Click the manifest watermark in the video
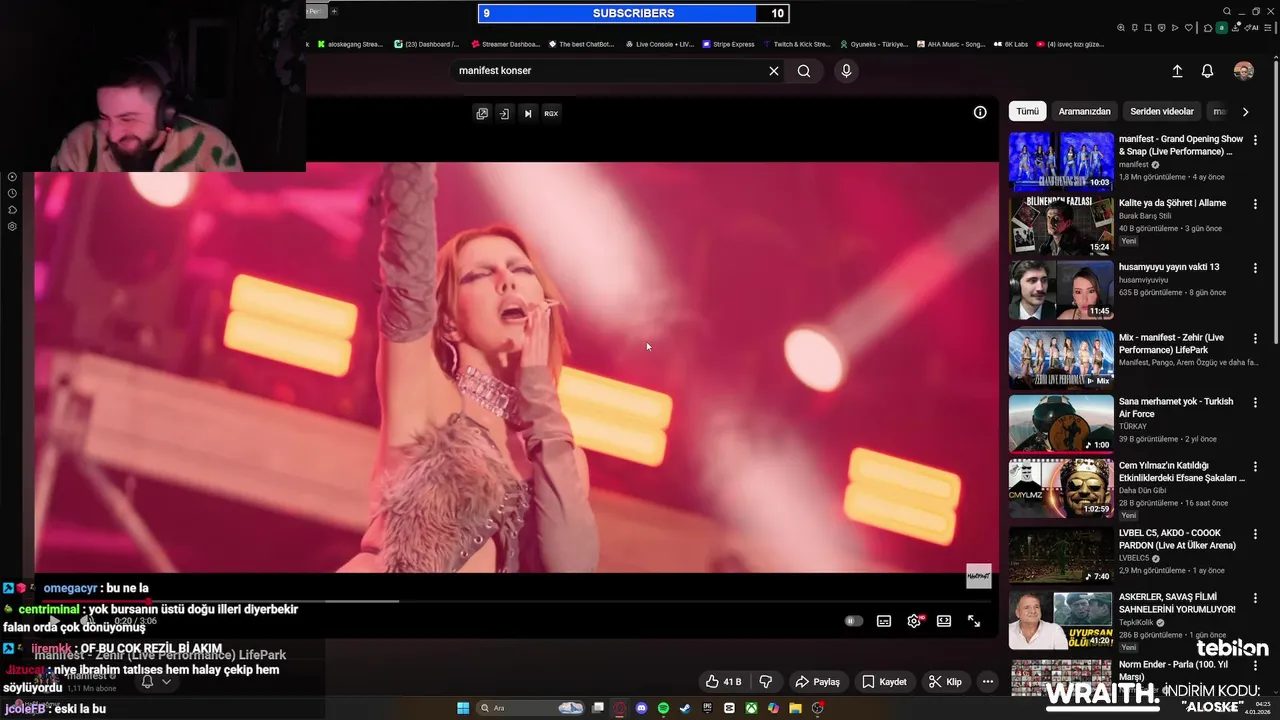Screen dimensions: 1280x720 tap(979, 576)
